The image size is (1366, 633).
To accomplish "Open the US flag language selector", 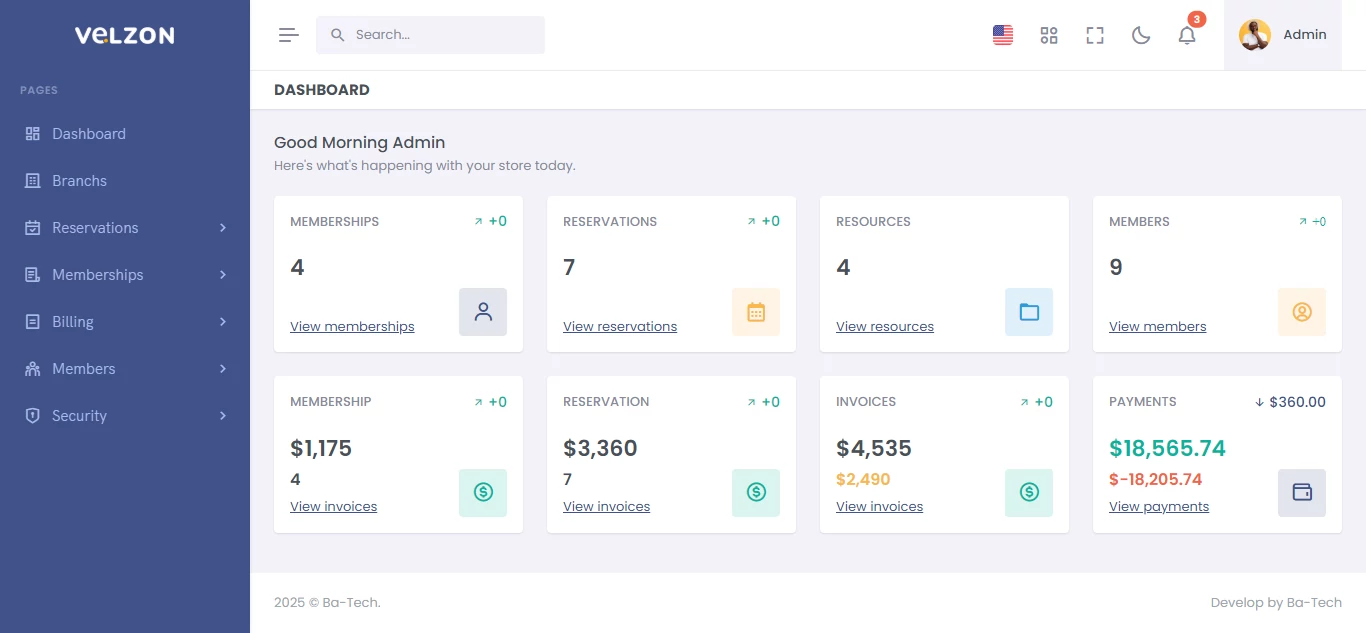I will click(x=1003, y=35).
